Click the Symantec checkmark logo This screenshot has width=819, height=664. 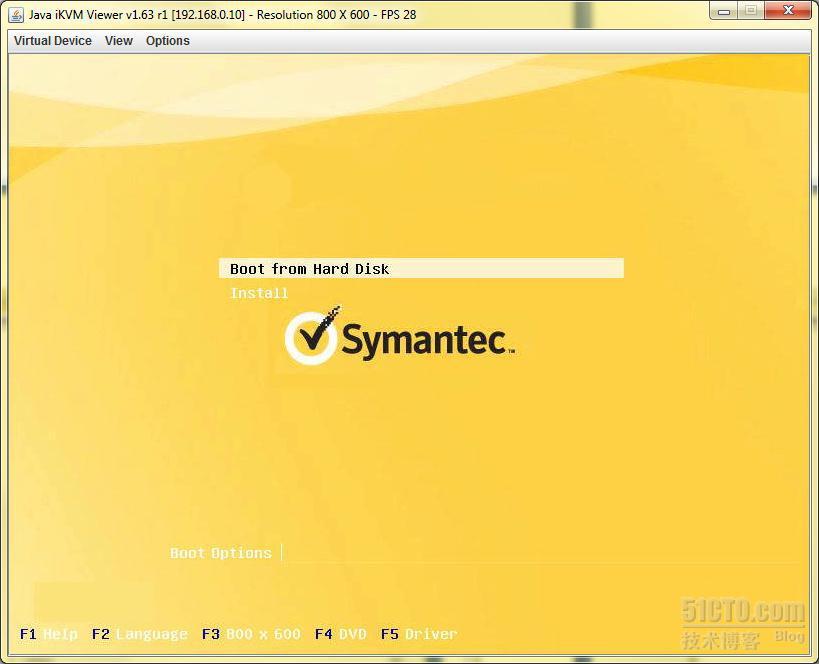coord(313,336)
